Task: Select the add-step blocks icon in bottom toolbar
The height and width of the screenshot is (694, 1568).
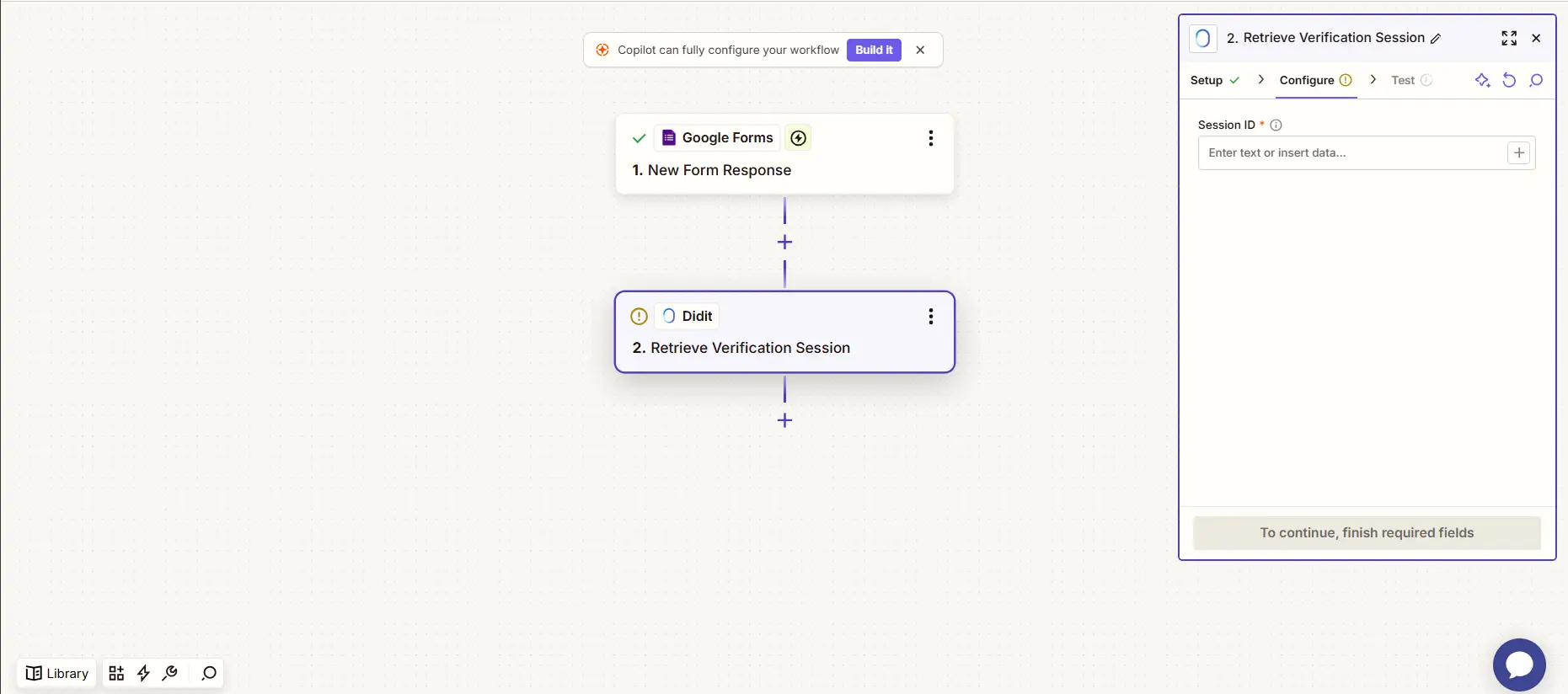Action: coord(115,673)
